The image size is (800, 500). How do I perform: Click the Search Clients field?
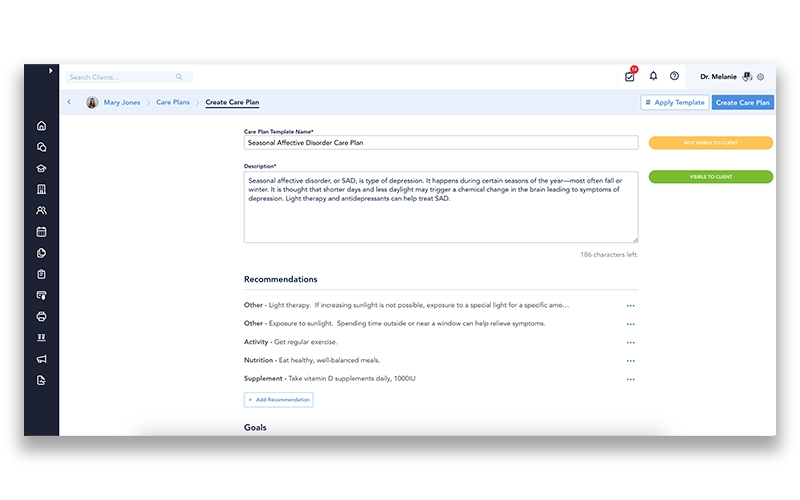tap(129, 77)
